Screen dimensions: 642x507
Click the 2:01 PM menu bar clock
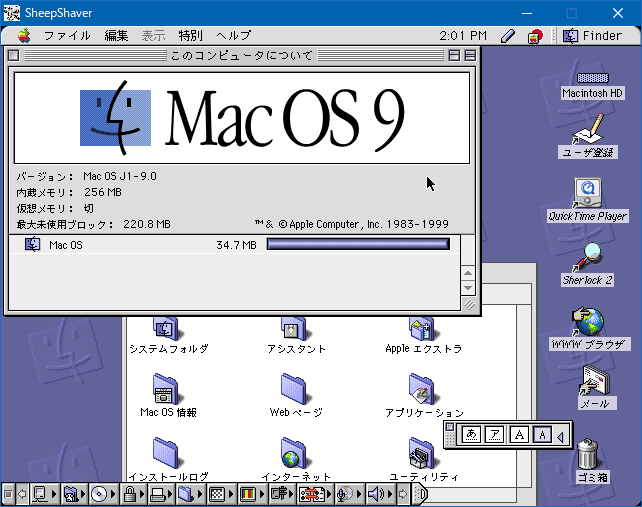(x=463, y=36)
